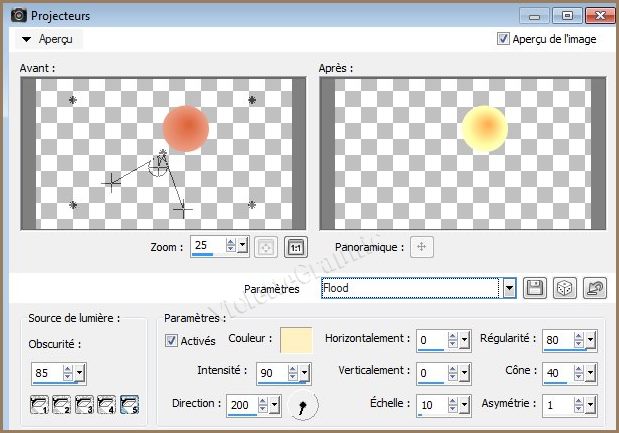Toggle the Aperçu de l'image checkbox

coord(503,39)
